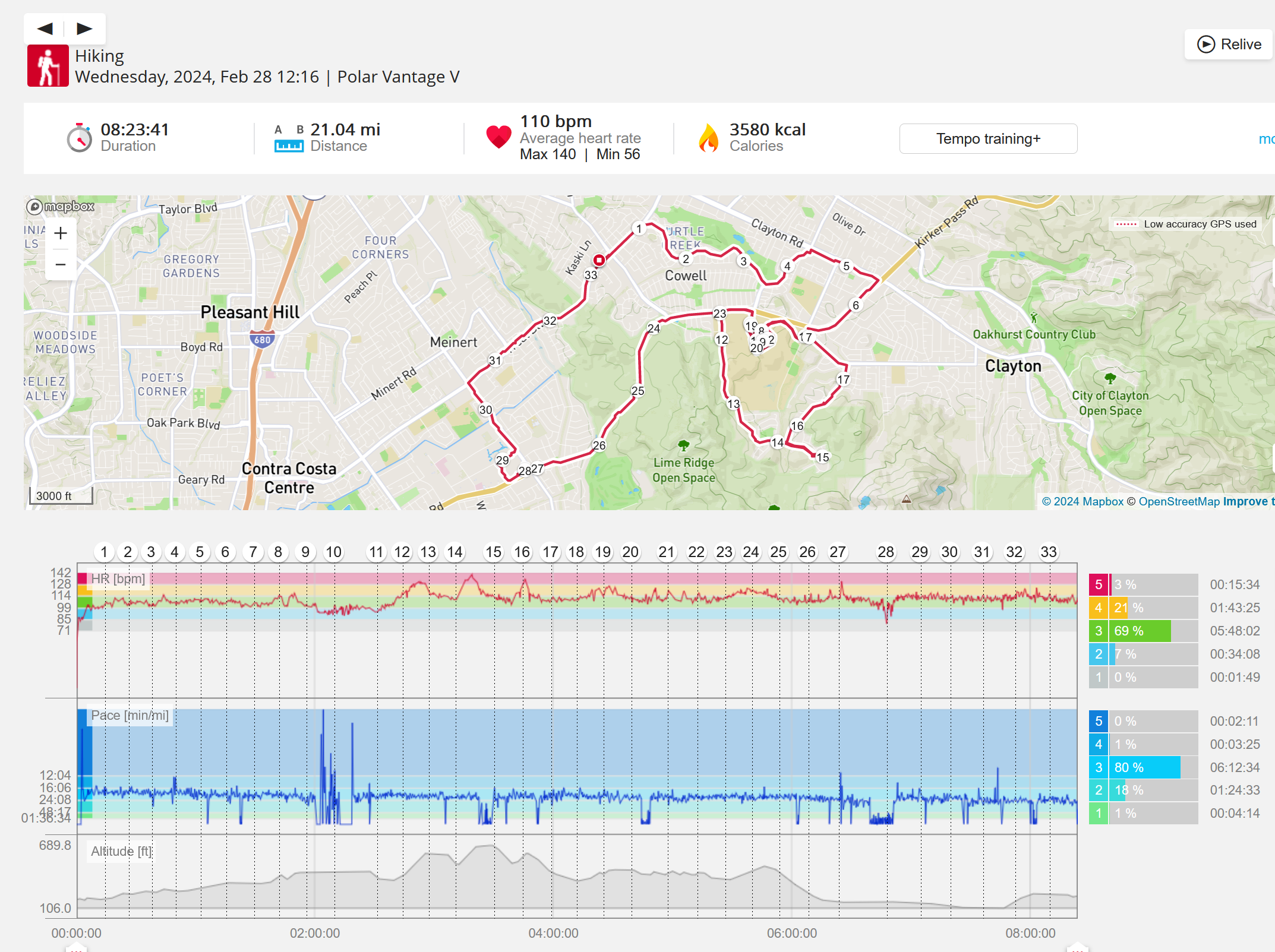Image resolution: width=1275 pixels, height=952 pixels.
Task: Click the Relive play button
Action: click(x=1228, y=45)
